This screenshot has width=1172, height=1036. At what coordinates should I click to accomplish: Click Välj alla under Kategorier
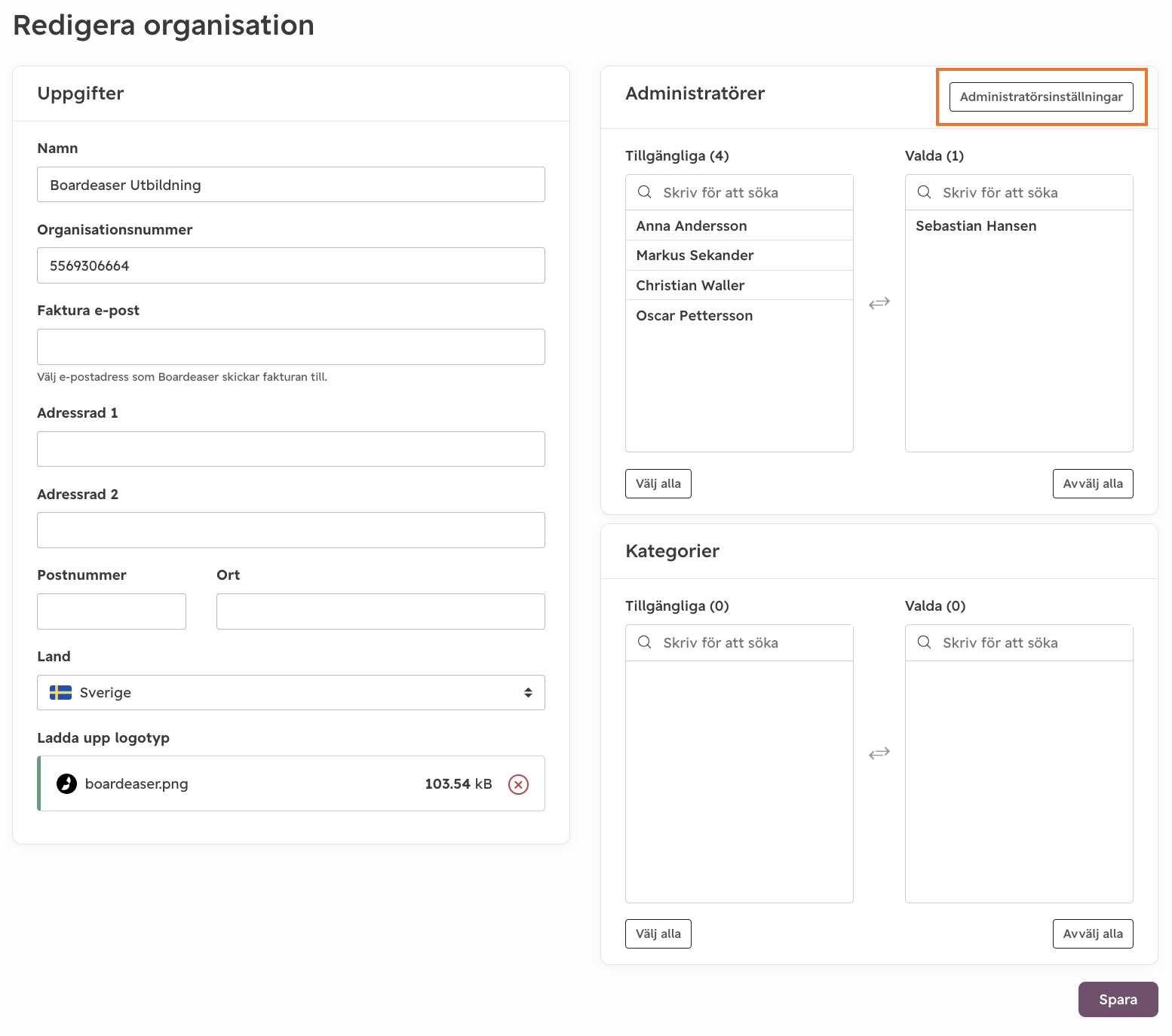click(x=658, y=934)
